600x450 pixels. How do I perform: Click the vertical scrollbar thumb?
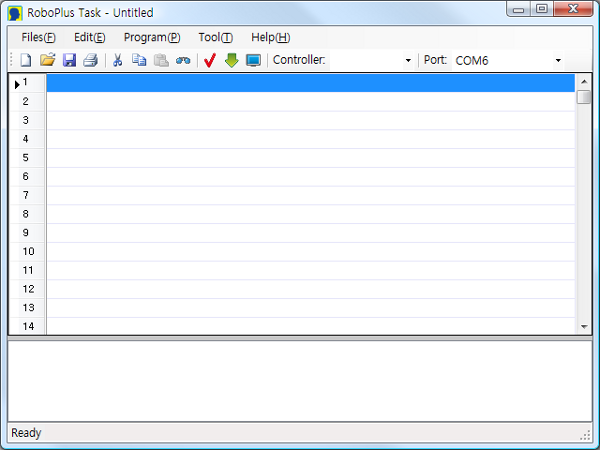(584, 96)
